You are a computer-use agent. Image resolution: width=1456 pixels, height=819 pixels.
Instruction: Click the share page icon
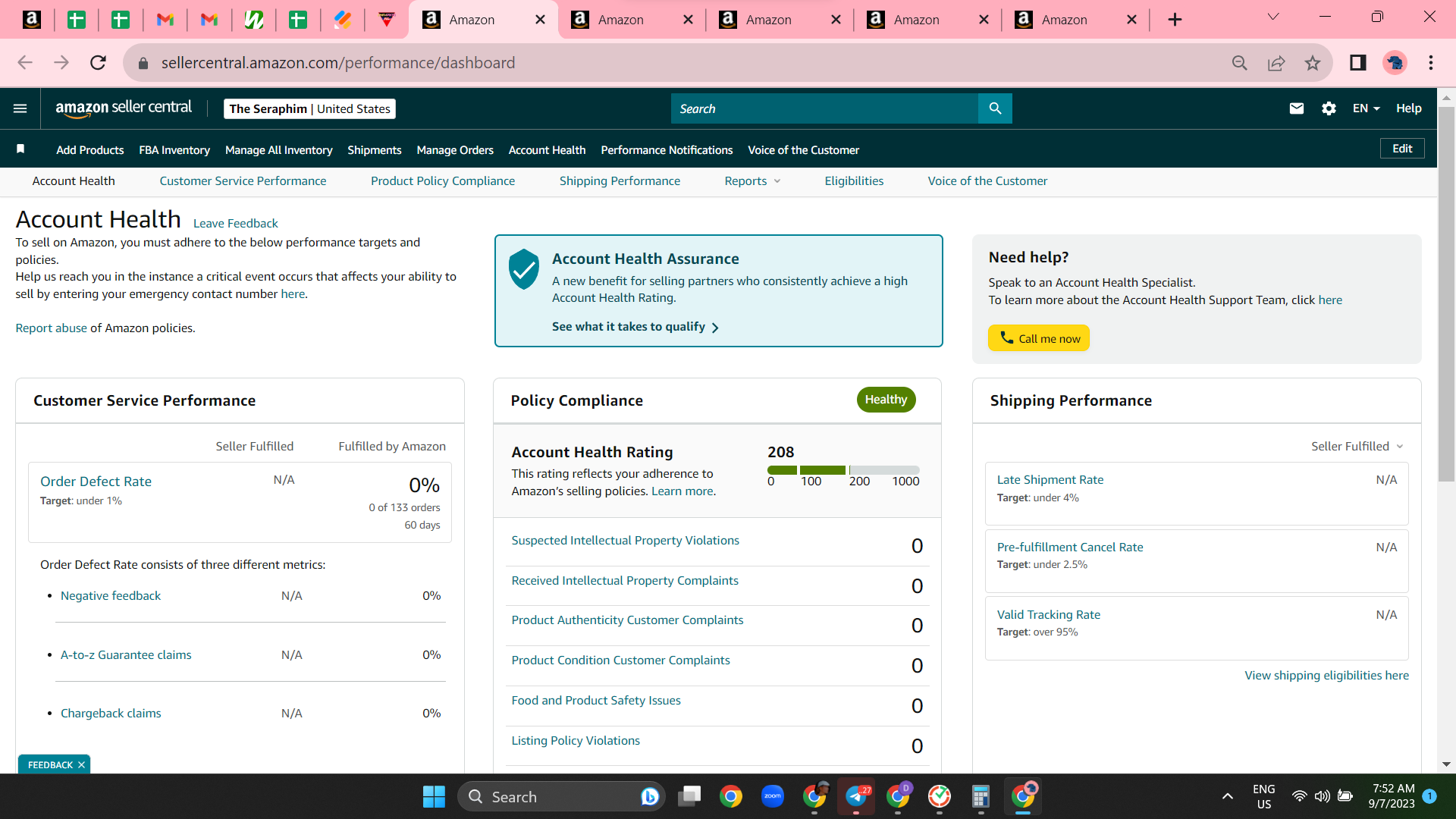click(x=1276, y=63)
